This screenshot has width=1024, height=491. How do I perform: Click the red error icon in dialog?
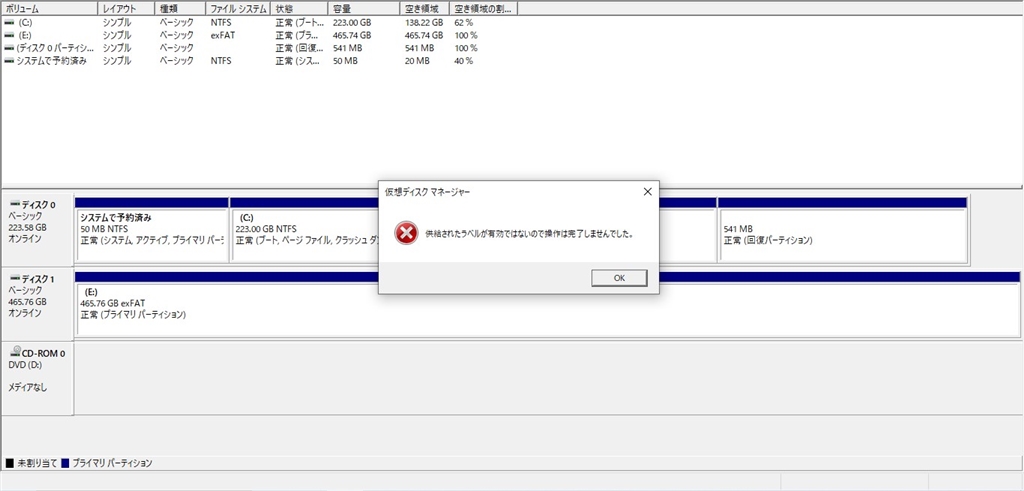pos(406,233)
